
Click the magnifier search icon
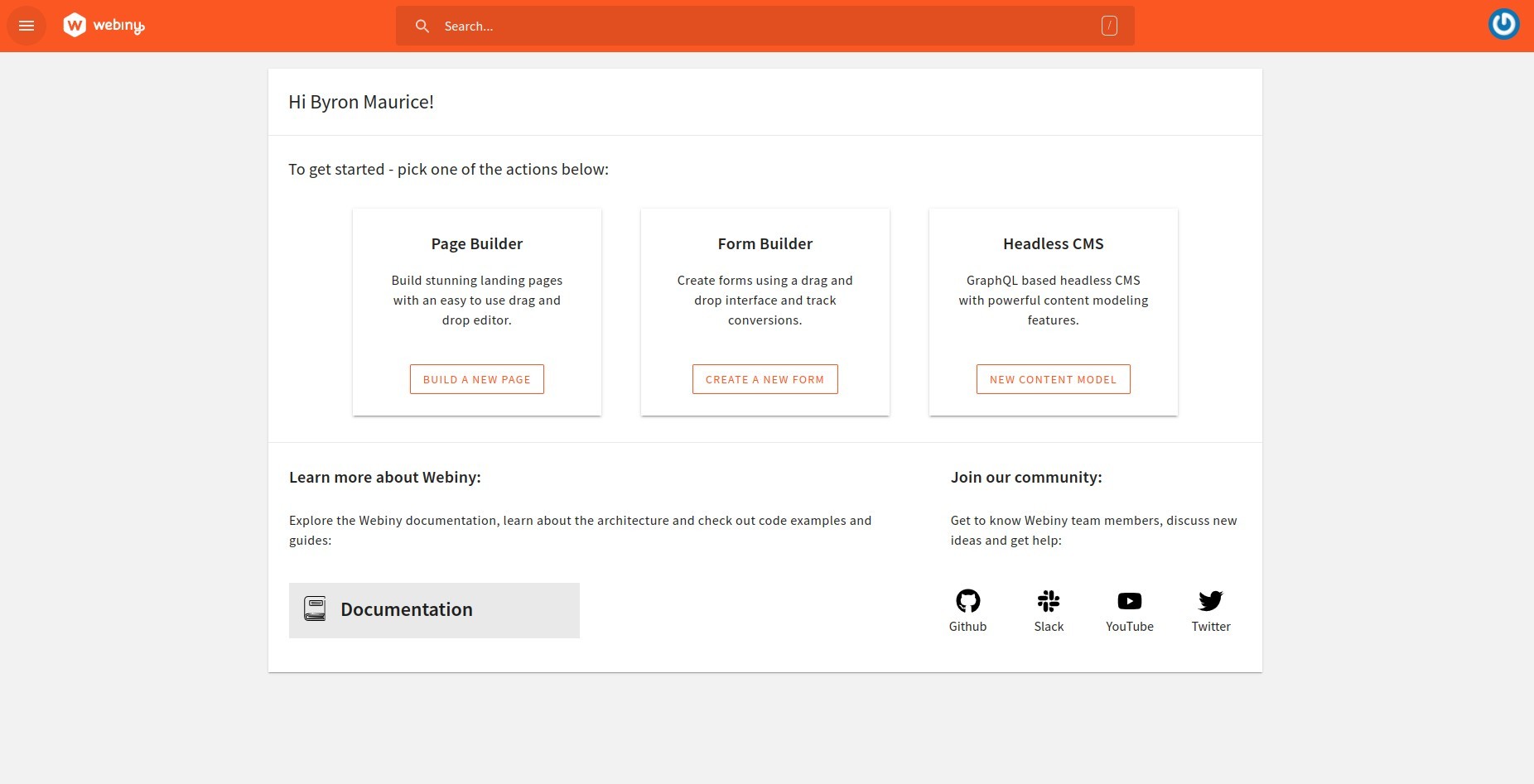click(422, 26)
